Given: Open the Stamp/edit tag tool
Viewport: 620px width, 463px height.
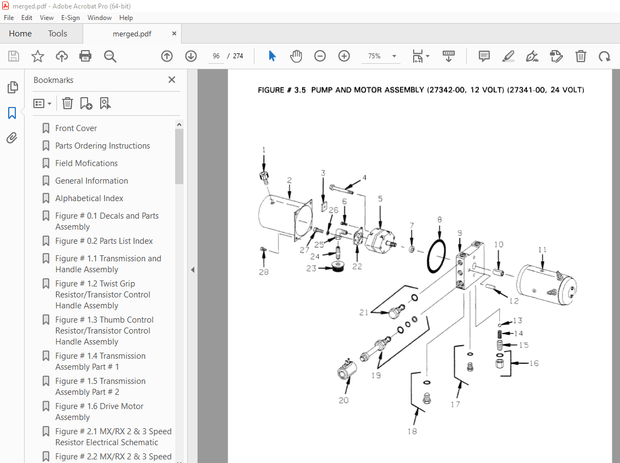Looking at the screenshot, I should pyautogui.click(x=556, y=56).
